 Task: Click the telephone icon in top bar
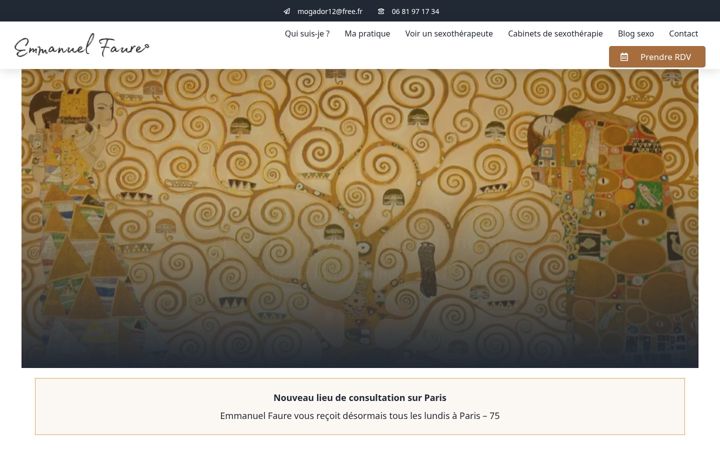pyautogui.click(x=381, y=11)
